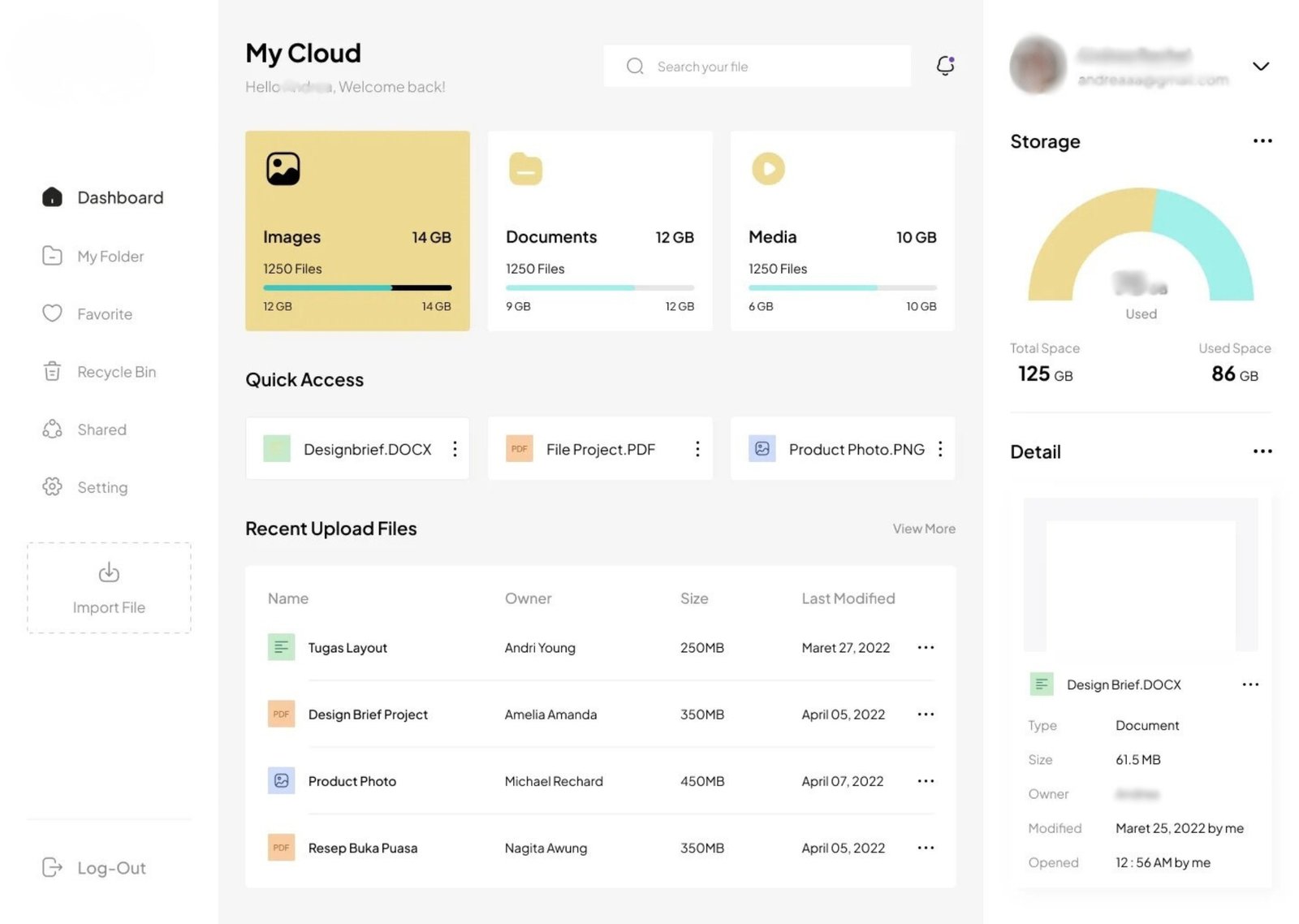Click the Import File download icon

(x=109, y=572)
